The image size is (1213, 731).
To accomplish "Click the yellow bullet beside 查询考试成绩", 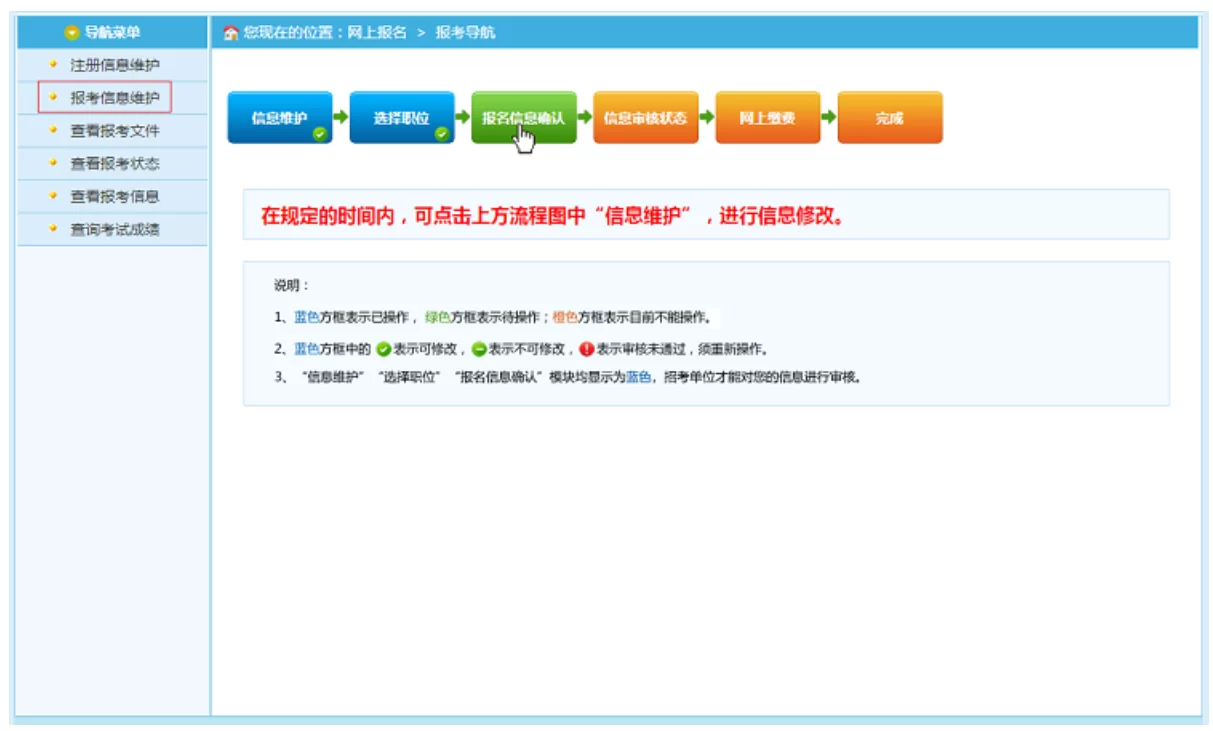I will [53, 229].
